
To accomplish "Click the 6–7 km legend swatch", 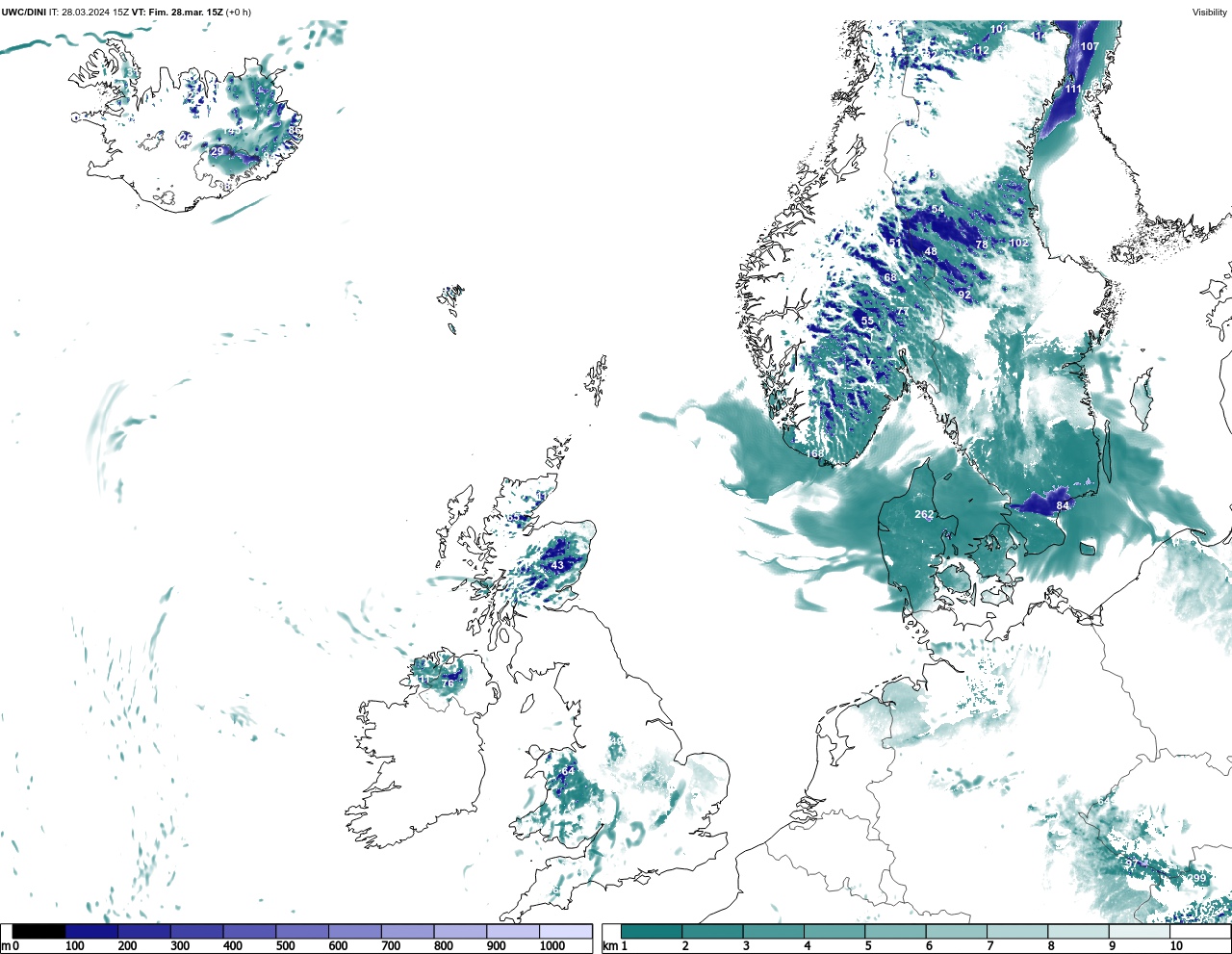I will (x=956, y=932).
